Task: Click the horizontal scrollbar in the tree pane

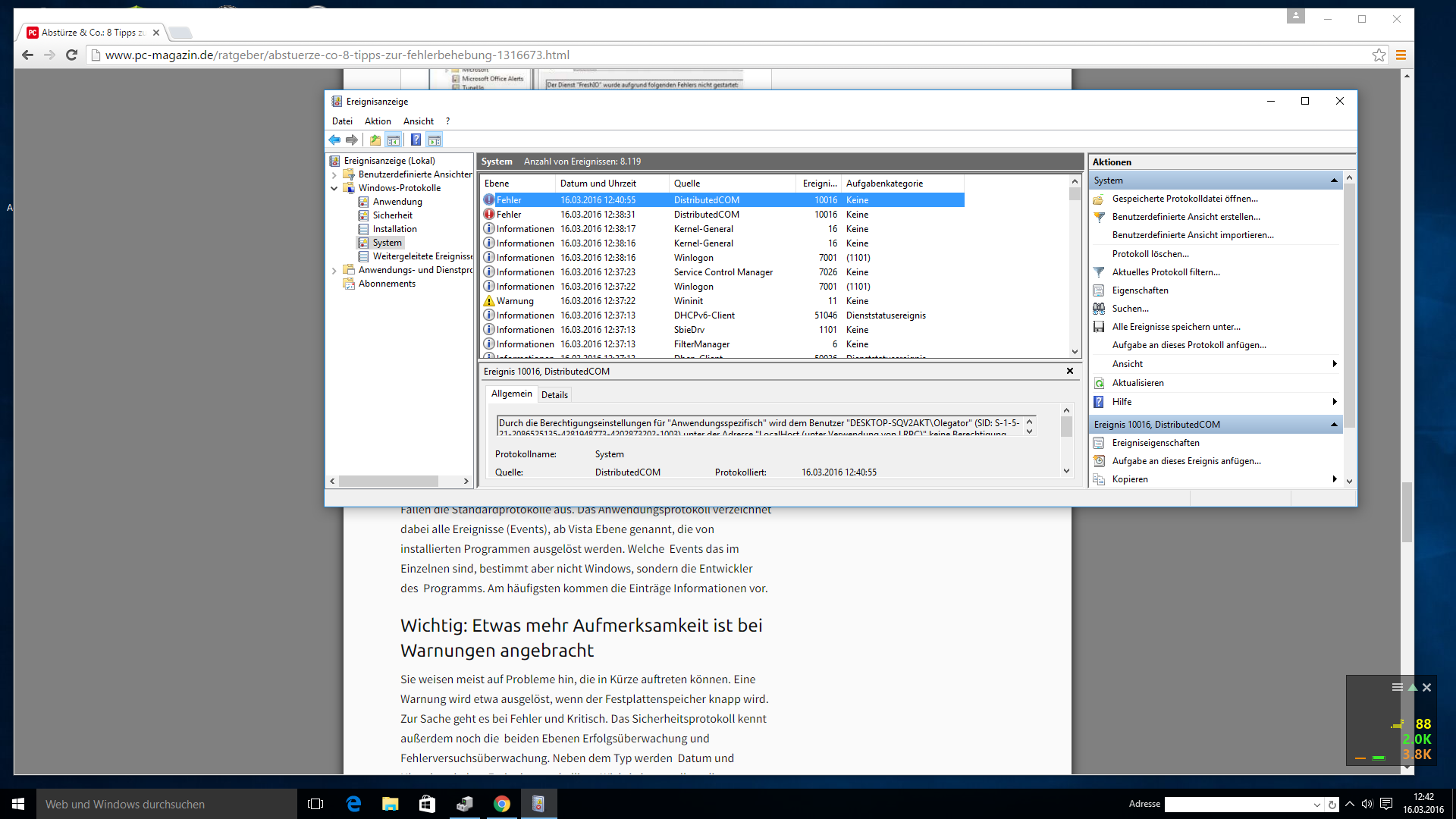Action: pyautogui.click(x=388, y=482)
